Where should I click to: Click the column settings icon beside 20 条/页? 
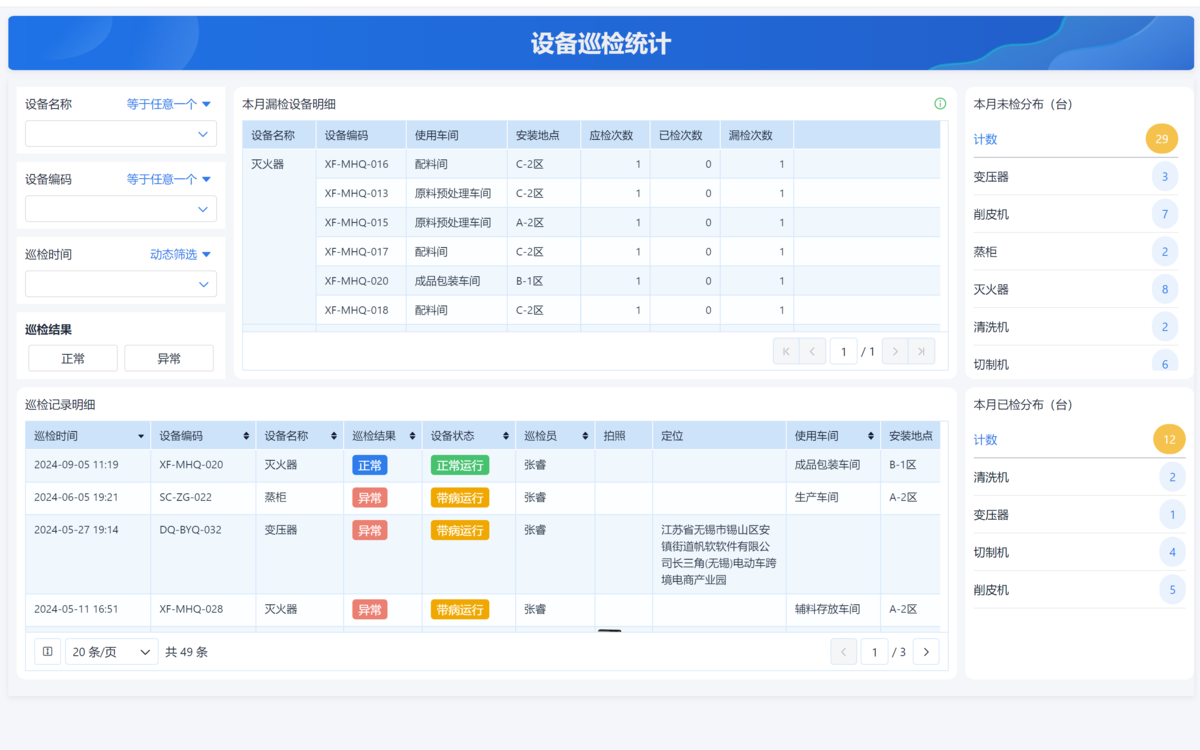coord(48,652)
